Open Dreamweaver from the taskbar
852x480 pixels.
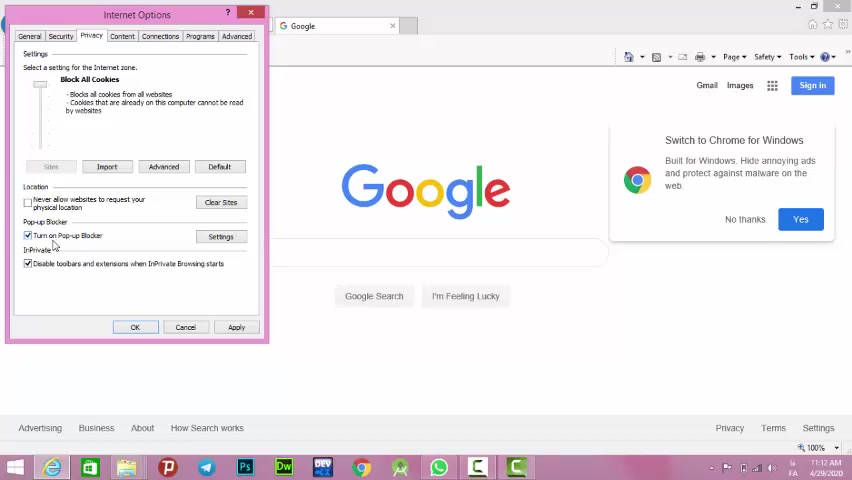284,467
